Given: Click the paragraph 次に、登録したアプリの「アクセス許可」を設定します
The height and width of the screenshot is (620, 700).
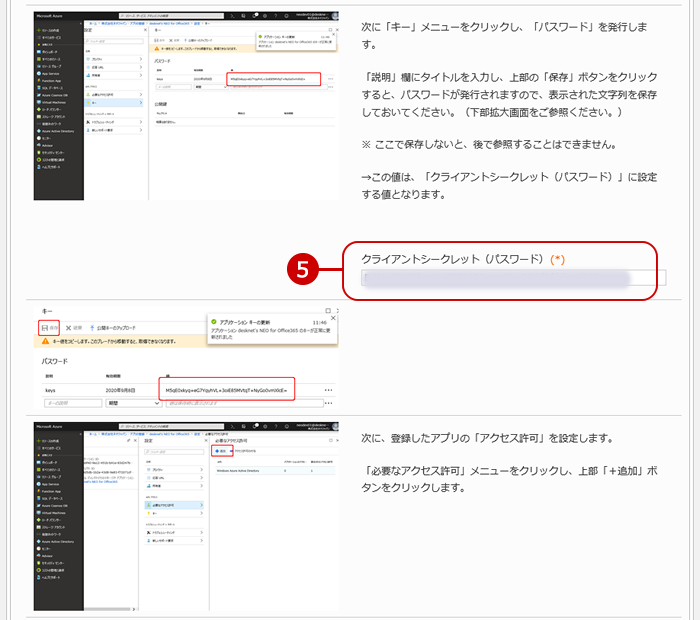Looking at the screenshot, I should point(487,438).
